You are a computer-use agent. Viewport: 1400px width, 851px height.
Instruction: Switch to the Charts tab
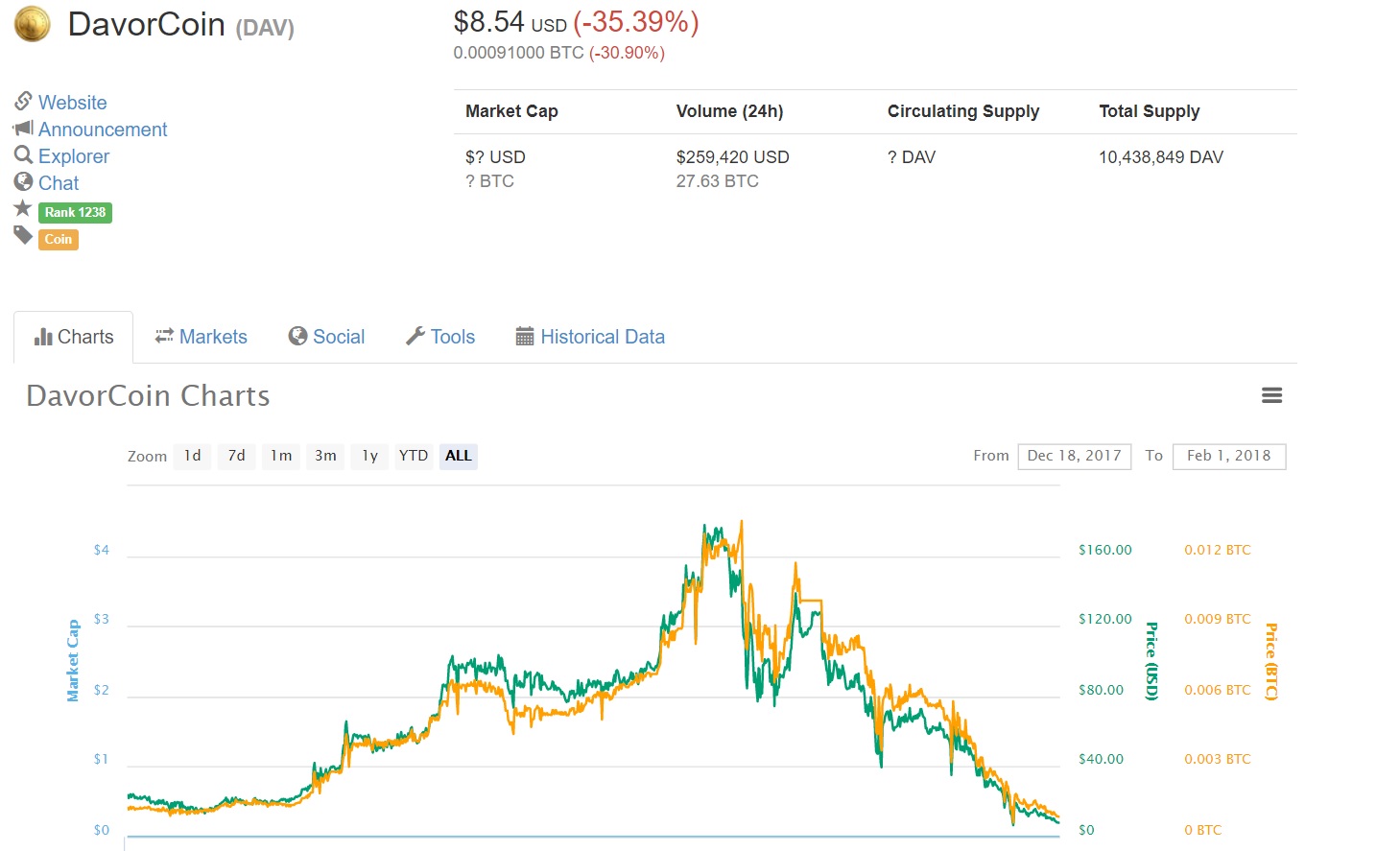[x=74, y=337]
